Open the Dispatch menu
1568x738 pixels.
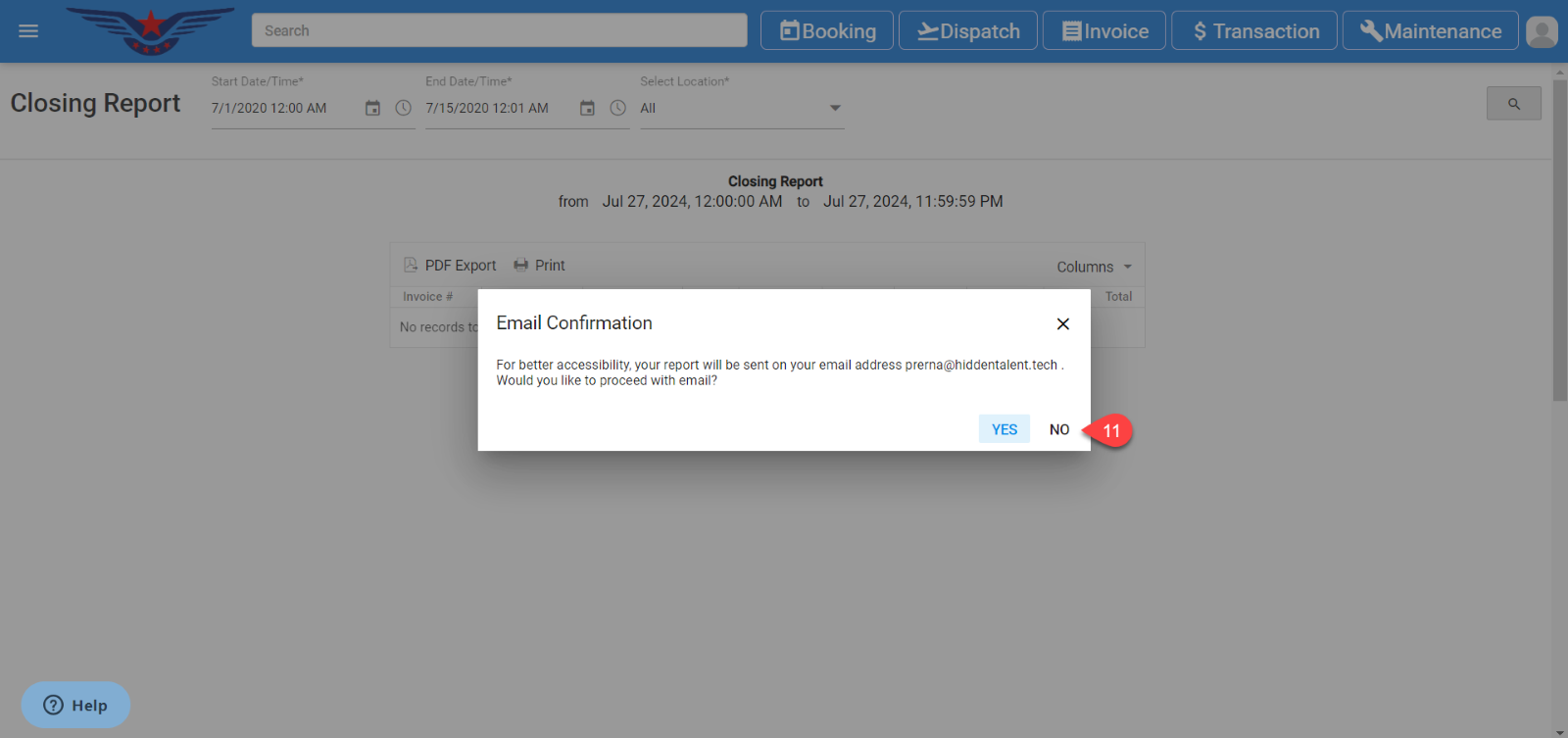click(968, 31)
